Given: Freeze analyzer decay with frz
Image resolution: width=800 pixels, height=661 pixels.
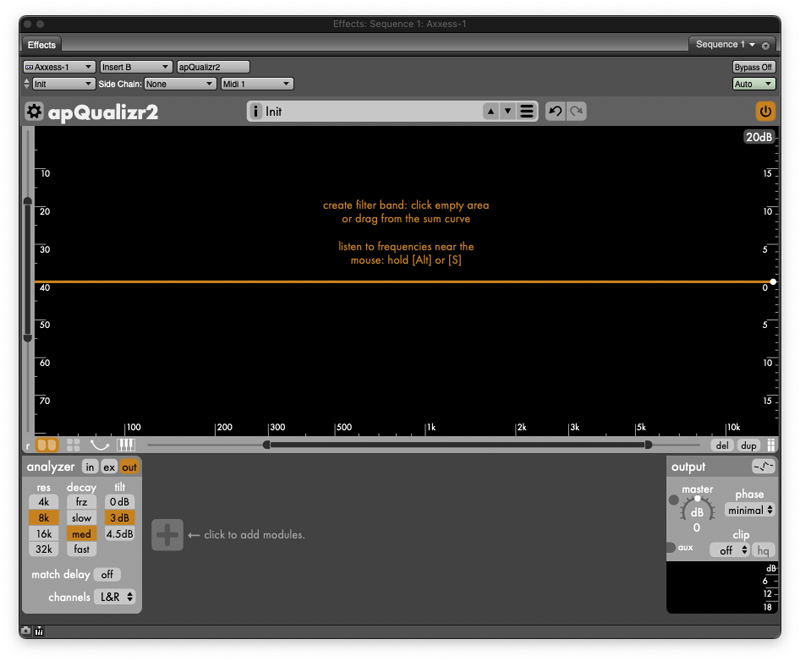Looking at the screenshot, I should pos(82,502).
